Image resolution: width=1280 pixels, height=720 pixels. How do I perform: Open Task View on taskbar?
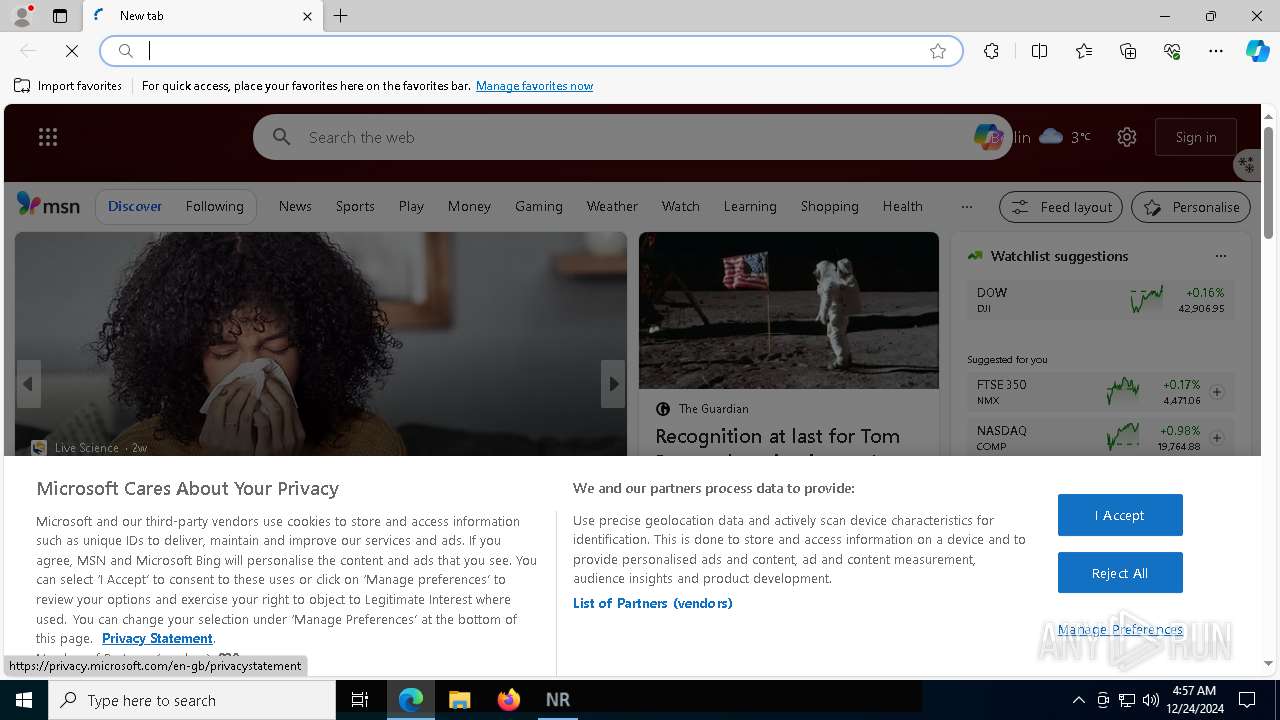pyautogui.click(x=360, y=700)
